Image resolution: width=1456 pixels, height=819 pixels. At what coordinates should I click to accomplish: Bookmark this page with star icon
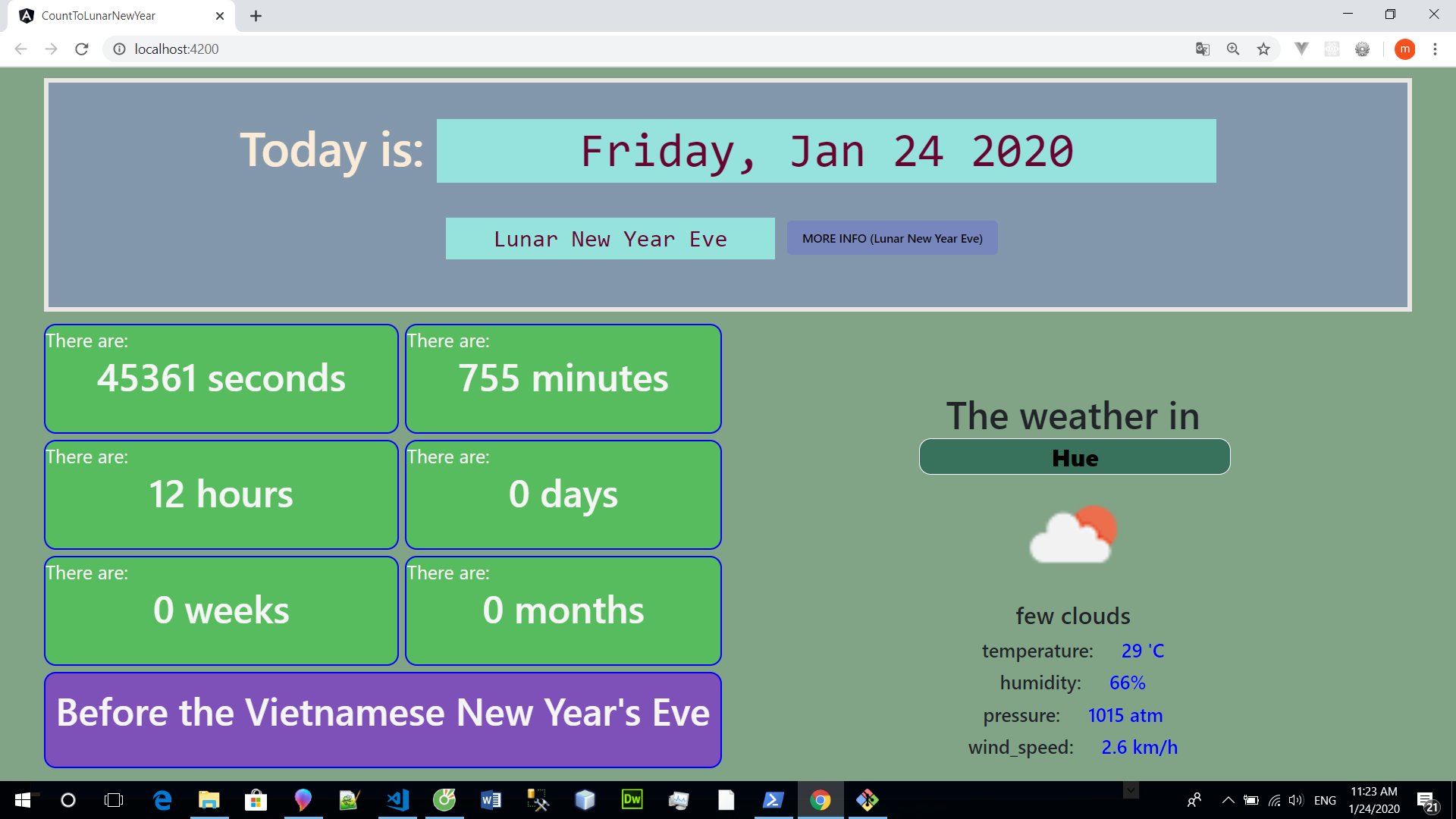click(1263, 49)
